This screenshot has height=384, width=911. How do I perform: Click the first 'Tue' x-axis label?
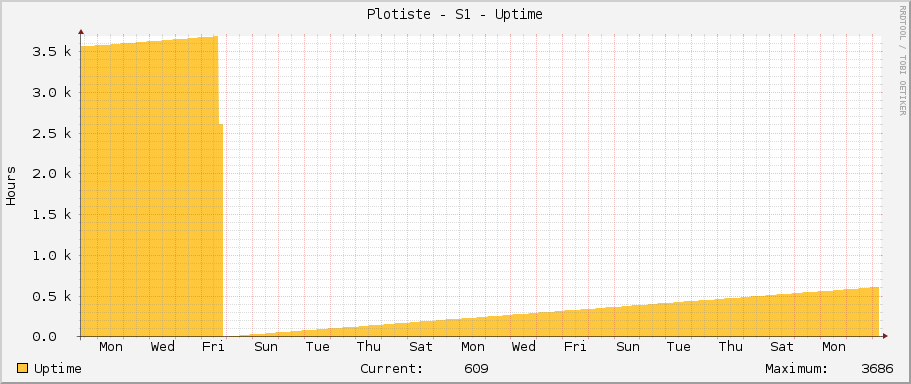[318, 347]
